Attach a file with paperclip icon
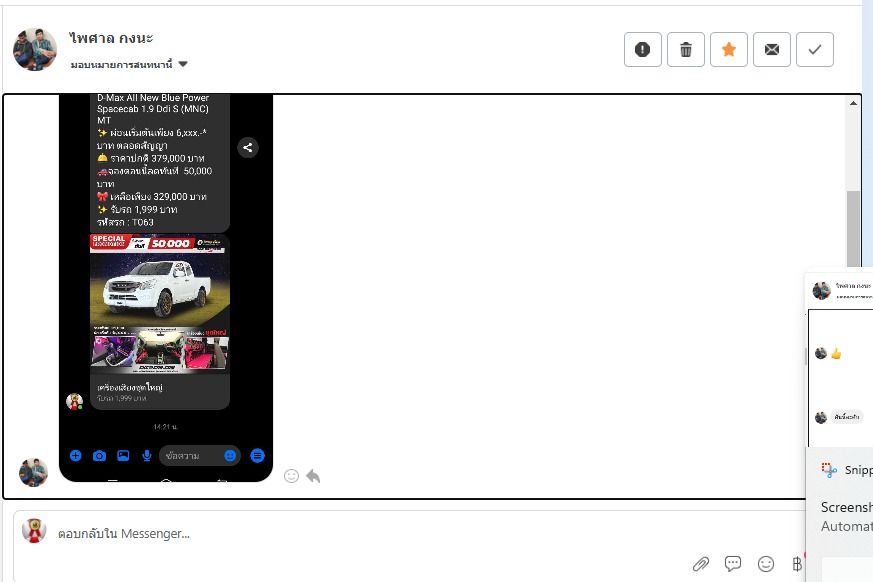 click(x=701, y=564)
